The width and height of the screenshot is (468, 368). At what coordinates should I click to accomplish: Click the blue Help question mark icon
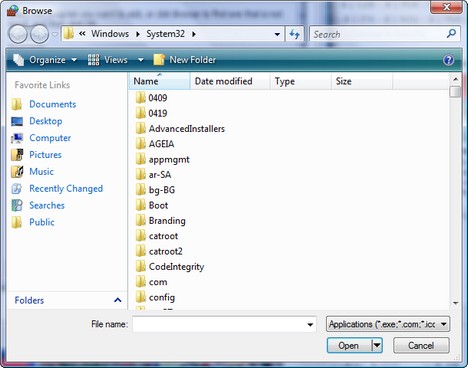[448, 60]
